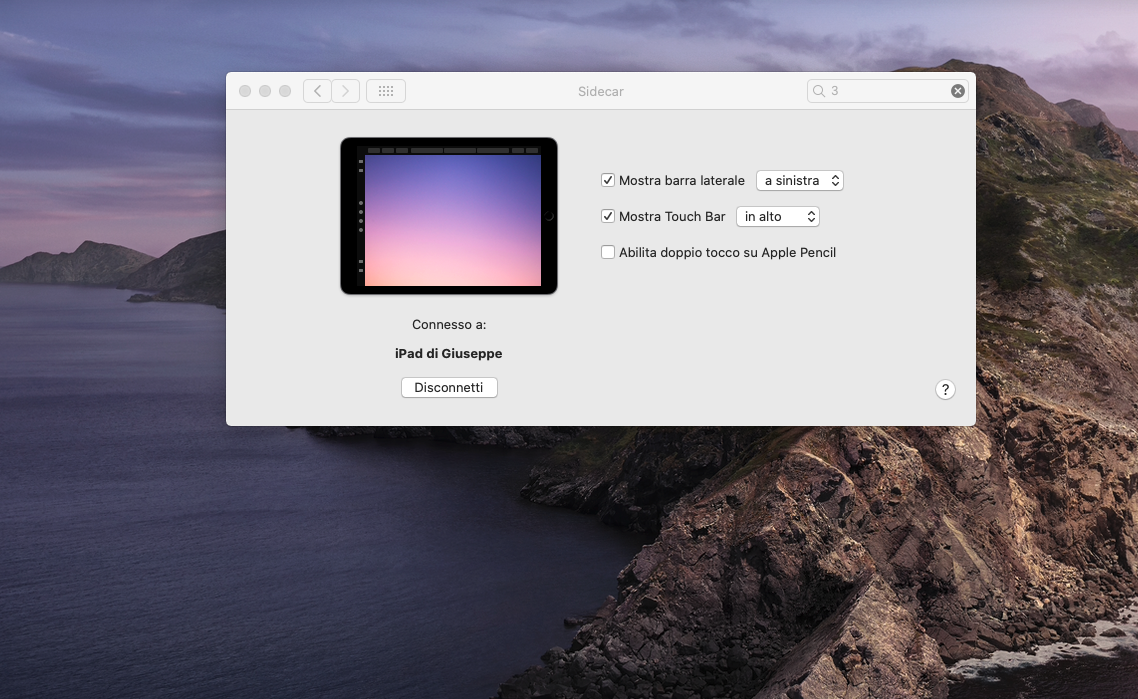Click the Disconnetti button
The height and width of the screenshot is (699, 1138).
[x=449, y=388]
